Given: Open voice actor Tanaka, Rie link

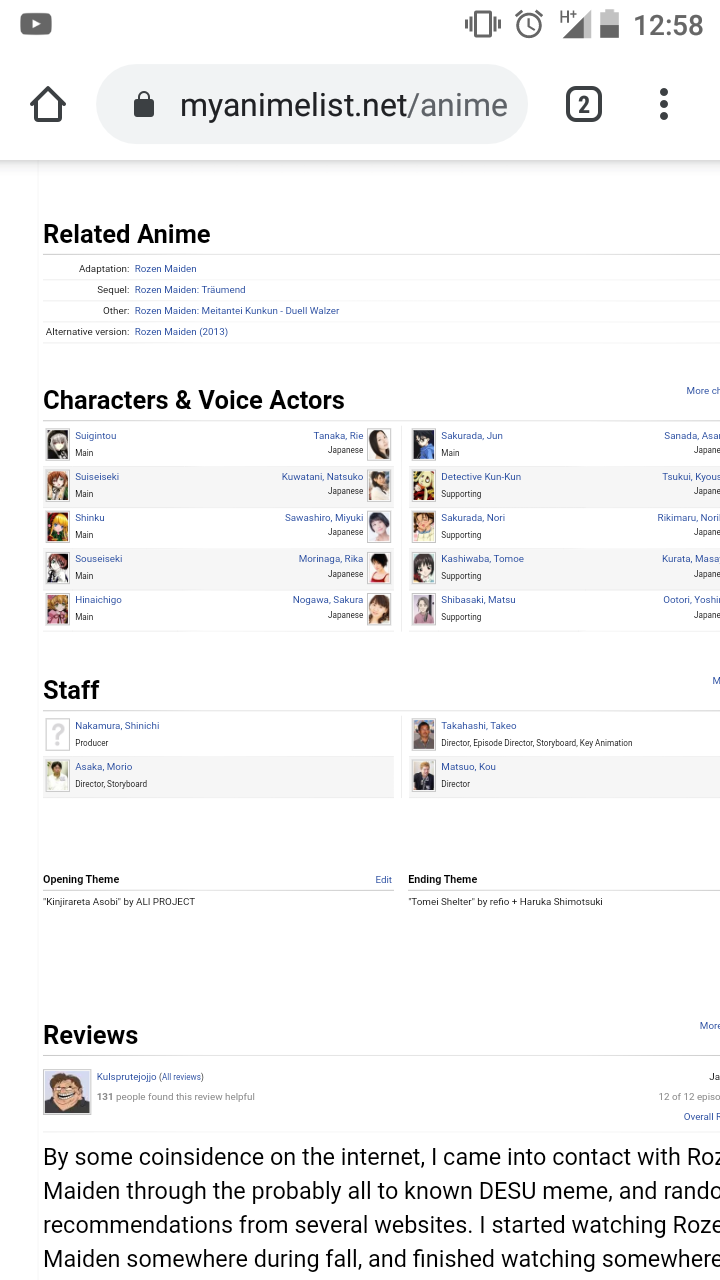Looking at the screenshot, I should 339,436.
